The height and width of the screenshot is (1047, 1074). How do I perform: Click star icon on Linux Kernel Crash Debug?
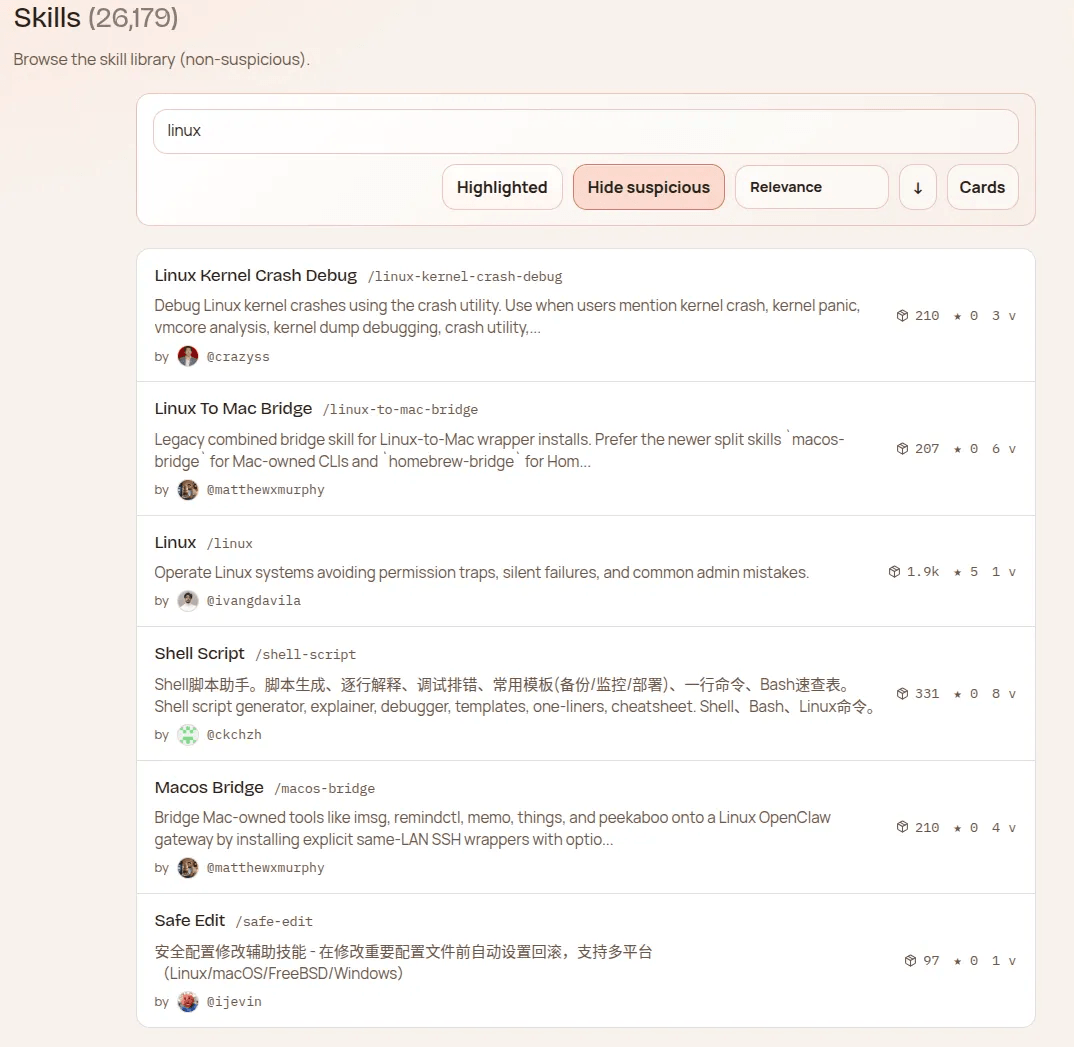(x=958, y=316)
